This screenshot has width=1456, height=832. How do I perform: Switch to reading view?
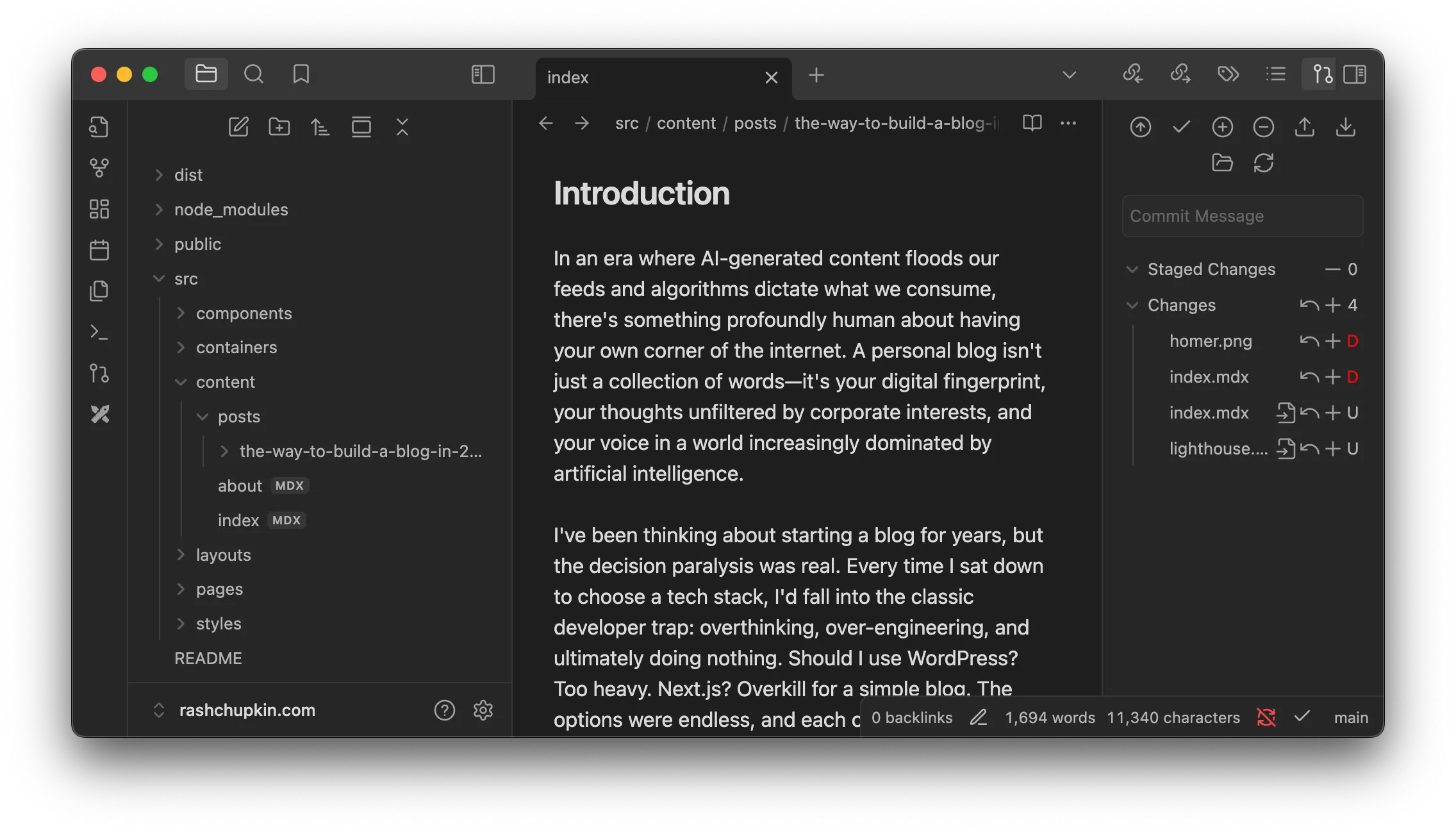tap(1032, 123)
